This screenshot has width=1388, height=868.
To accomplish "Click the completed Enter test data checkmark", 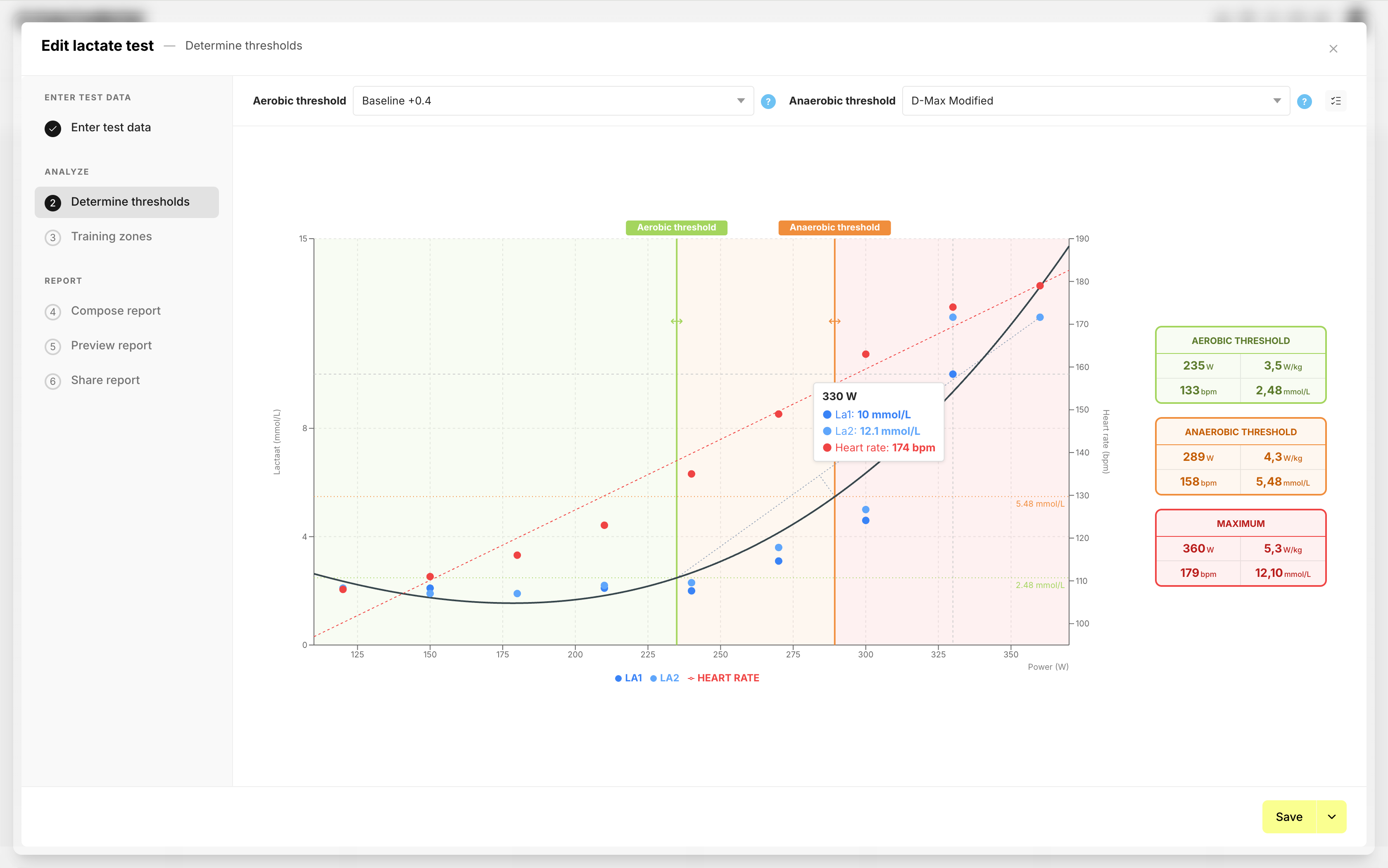I will (53, 128).
